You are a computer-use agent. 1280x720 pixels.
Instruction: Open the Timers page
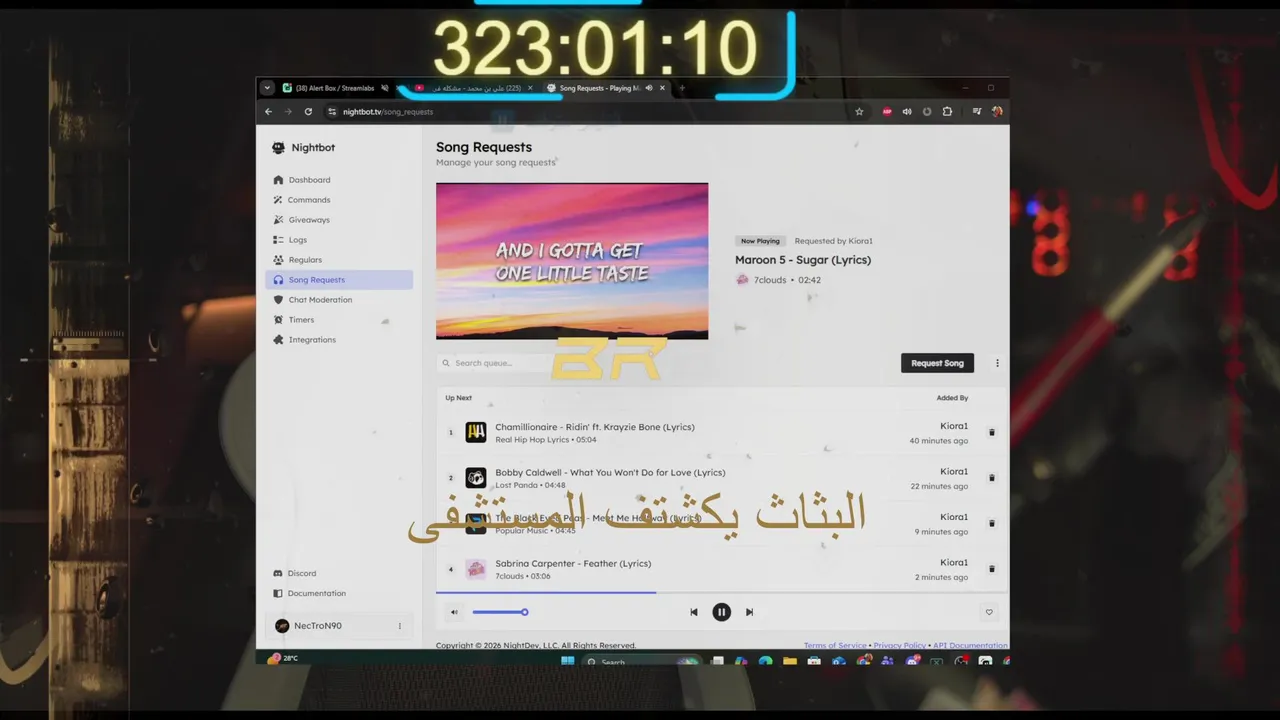[338, 320]
